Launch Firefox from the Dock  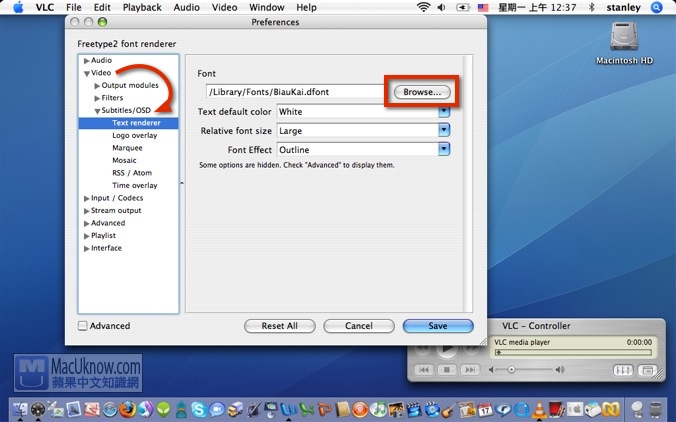point(128,409)
